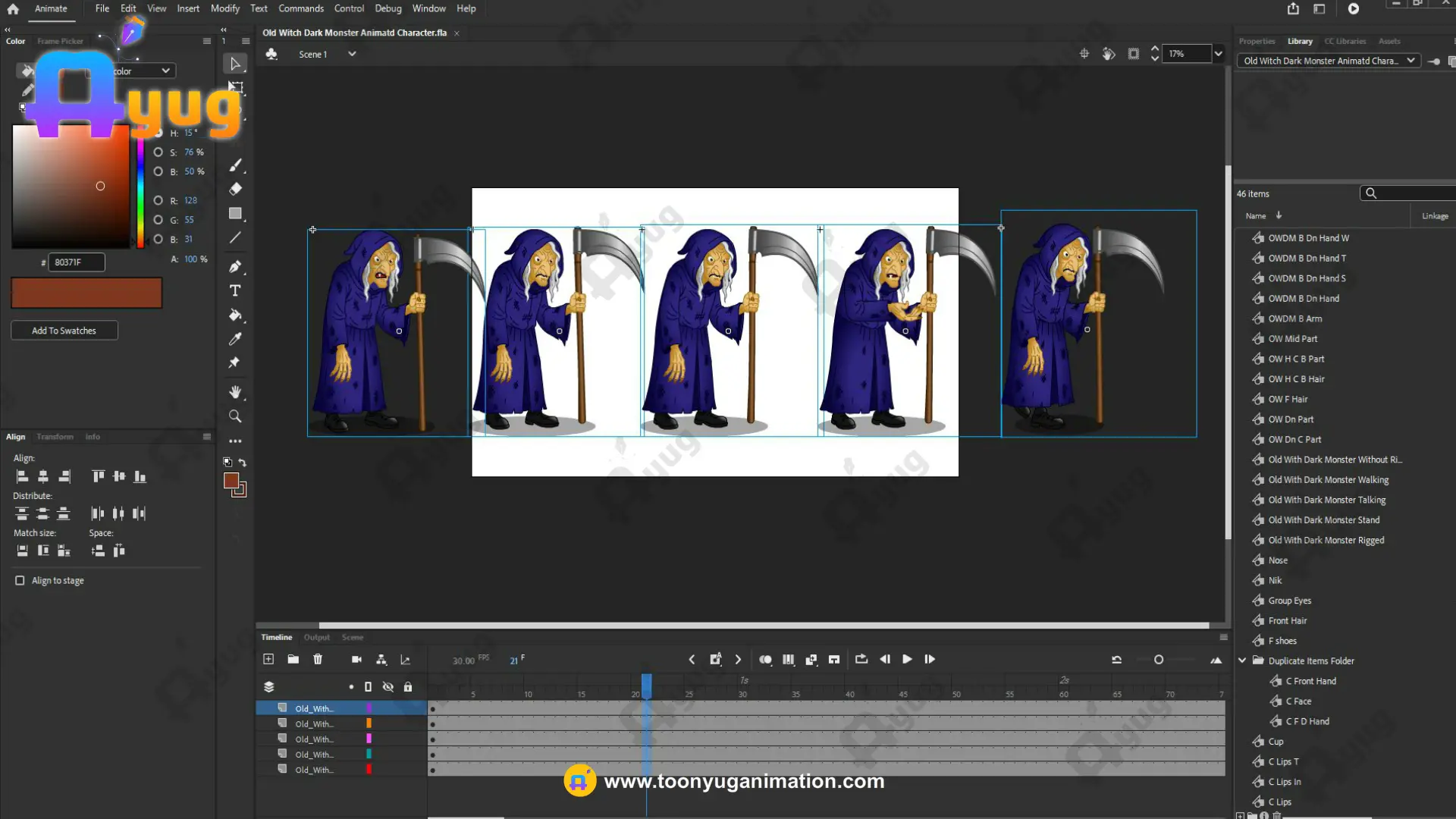Screen dimensions: 1456x819
Task: Click the new layer icon in Timeline
Action: [268, 660]
